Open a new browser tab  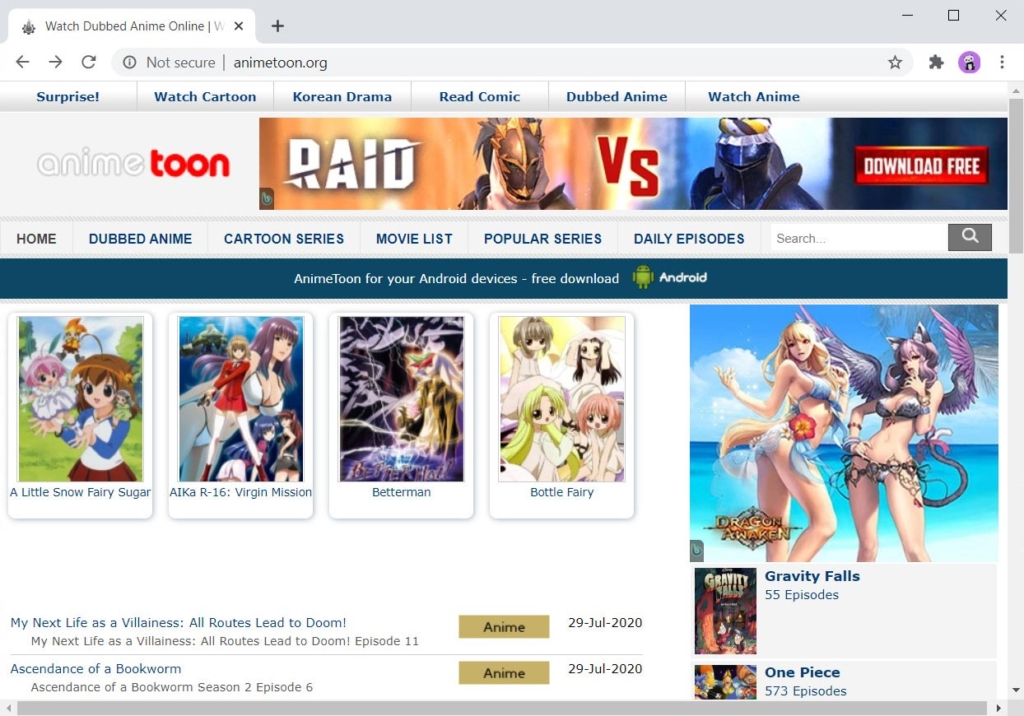(x=278, y=26)
